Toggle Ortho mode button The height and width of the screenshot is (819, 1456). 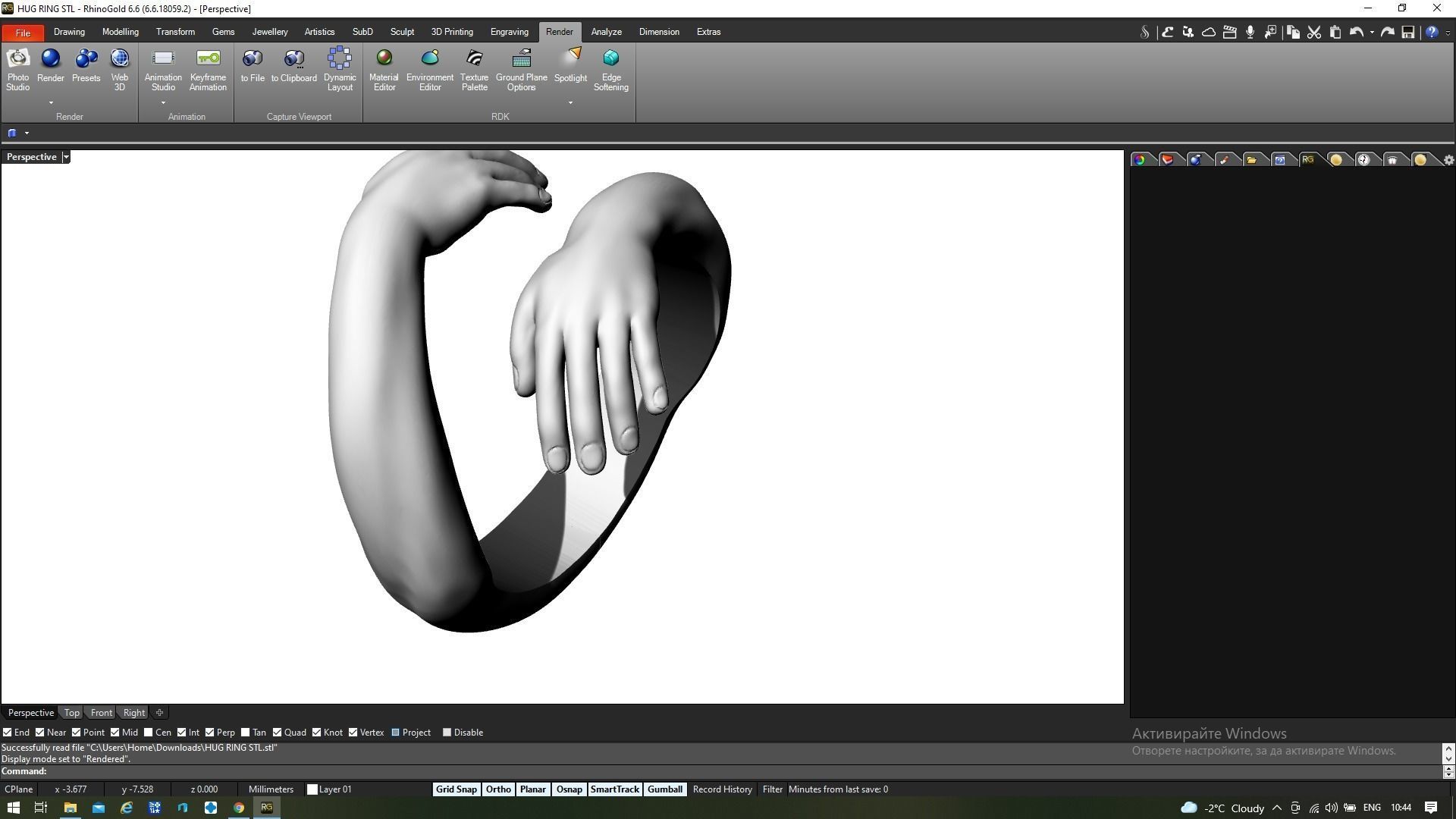coord(498,789)
